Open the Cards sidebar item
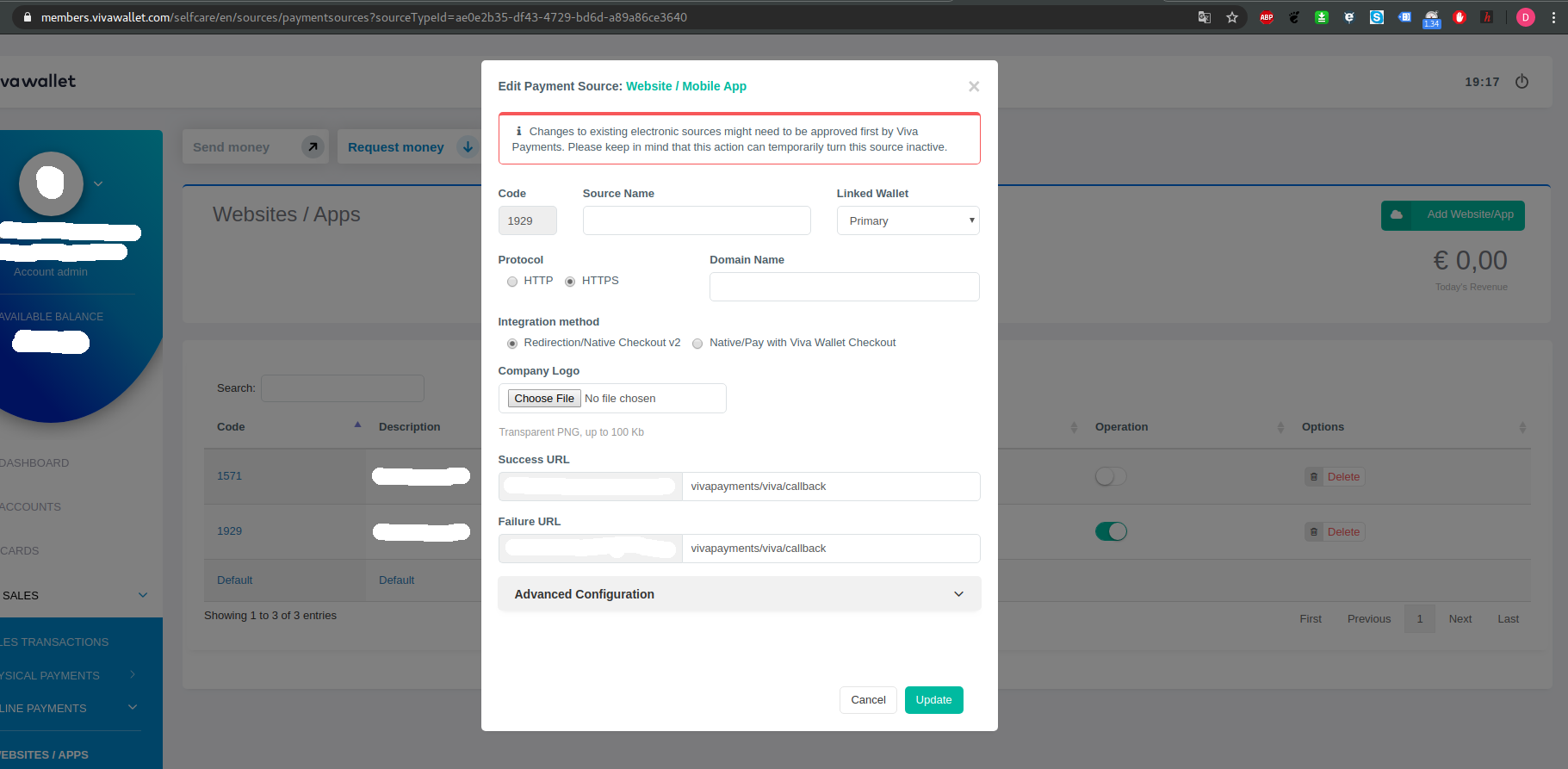 click(19, 550)
